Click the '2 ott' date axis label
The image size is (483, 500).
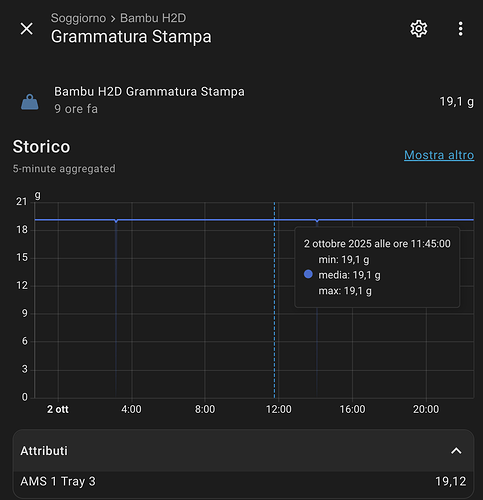(x=58, y=409)
